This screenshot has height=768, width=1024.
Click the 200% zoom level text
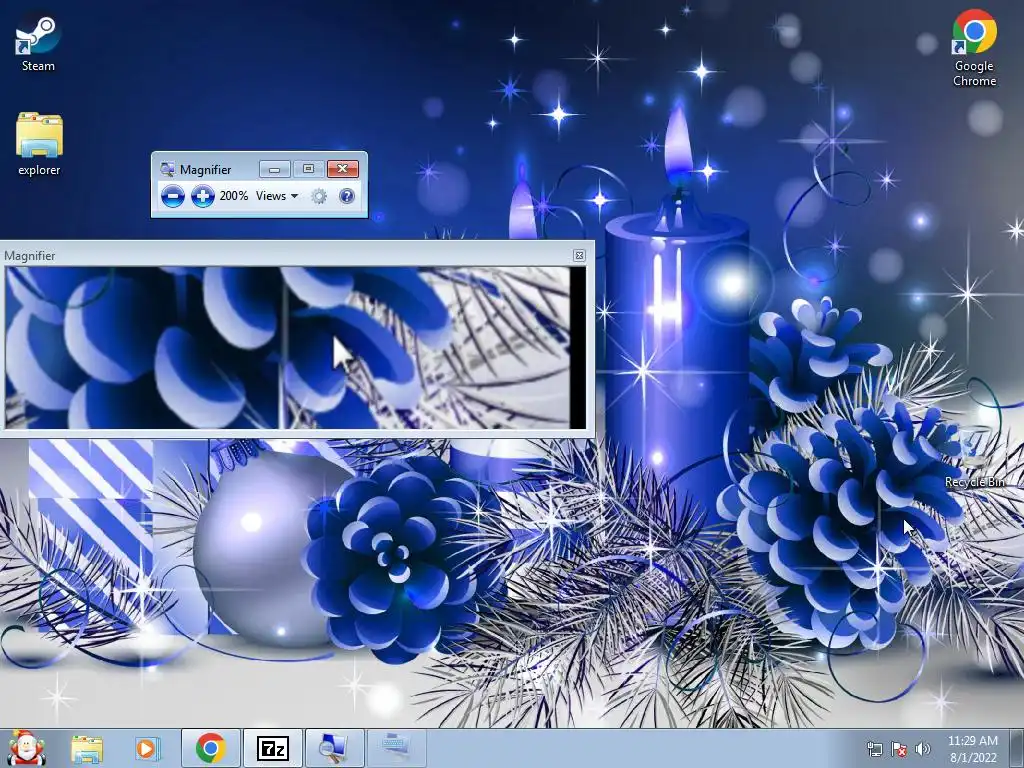[233, 196]
